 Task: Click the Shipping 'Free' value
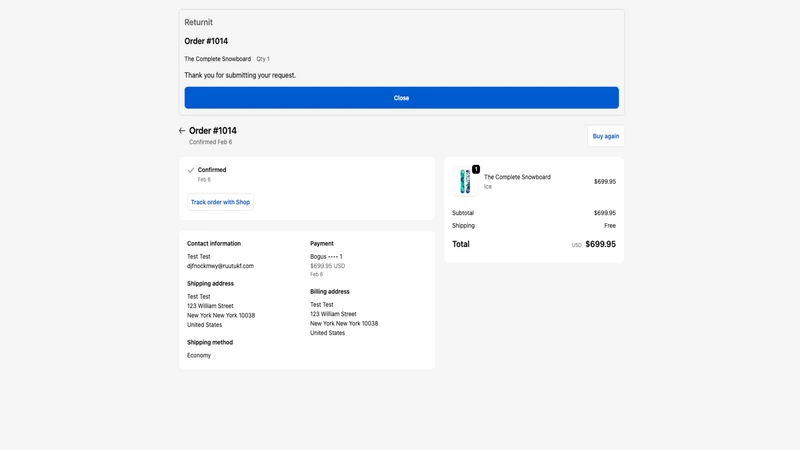tap(610, 226)
